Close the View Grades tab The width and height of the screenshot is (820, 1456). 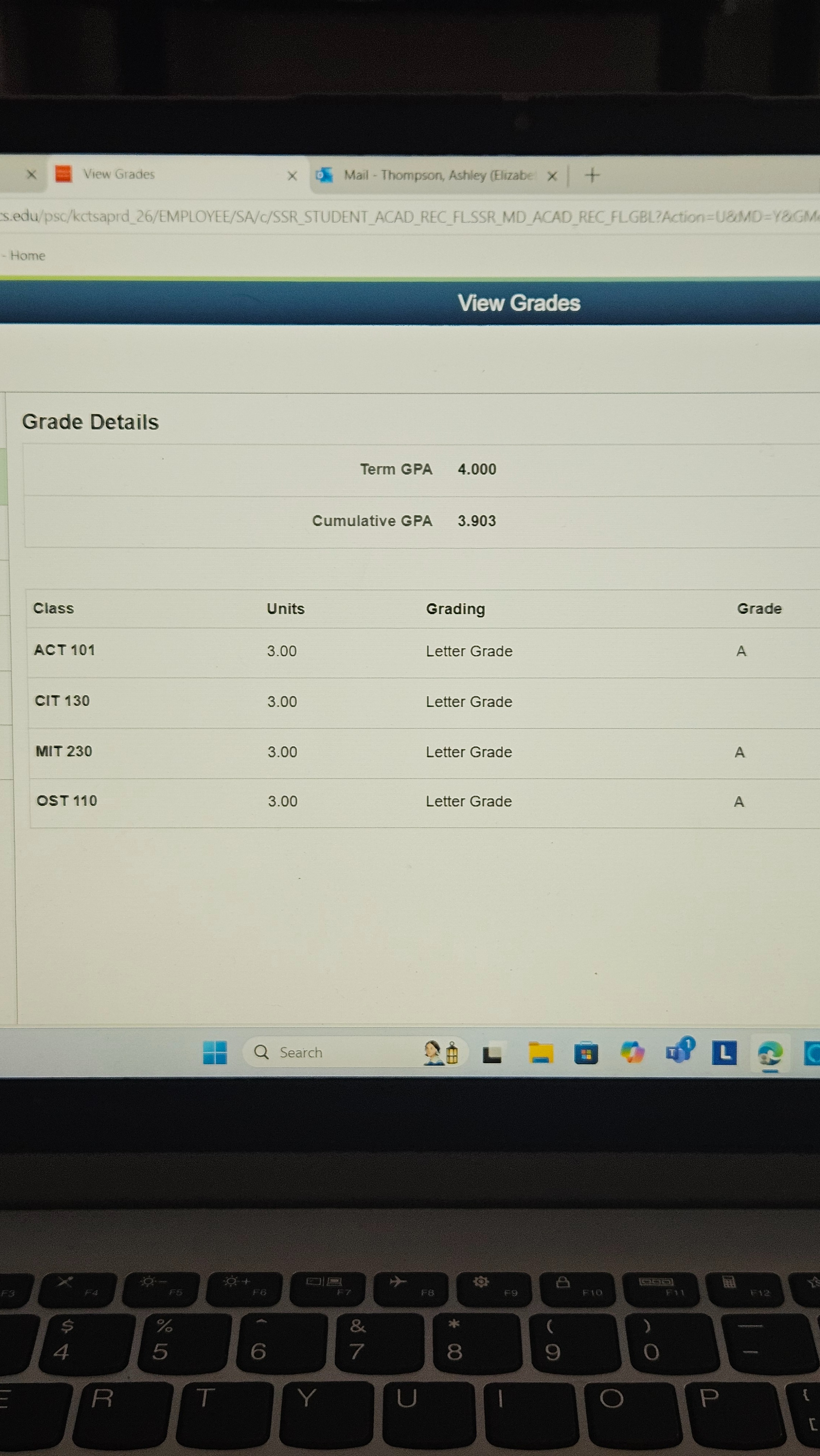pyautogui.click(x=292, y=176)
